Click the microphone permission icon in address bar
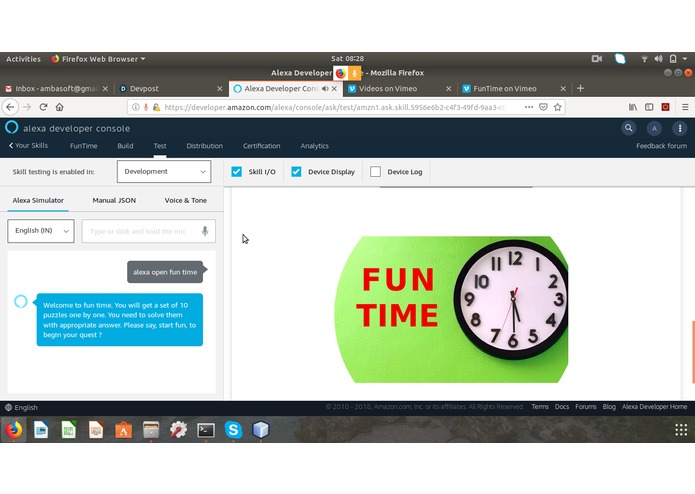695x494 pixels. (146, 107)
